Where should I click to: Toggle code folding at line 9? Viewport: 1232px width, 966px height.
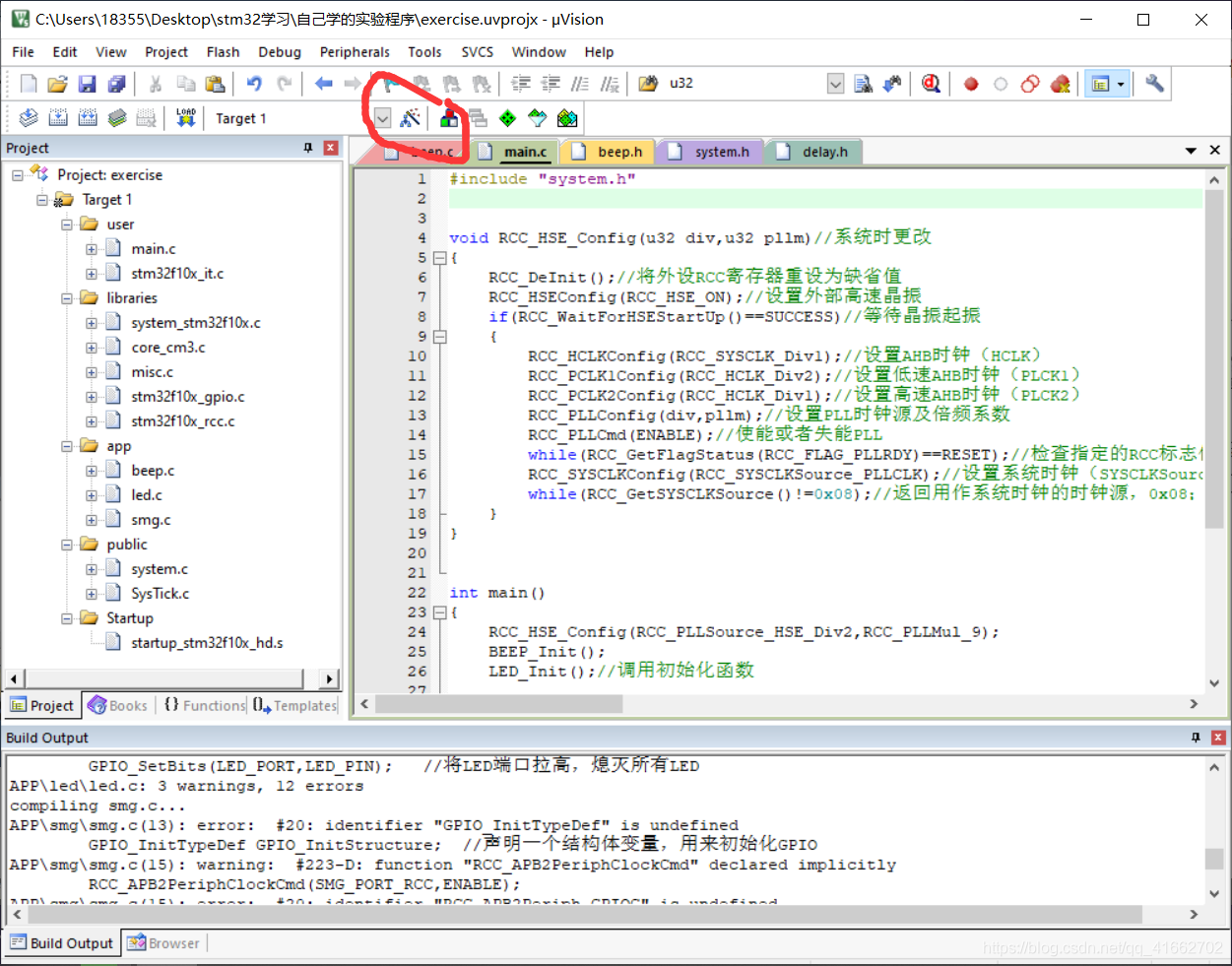pyautogui.click(x=440, y=337)
